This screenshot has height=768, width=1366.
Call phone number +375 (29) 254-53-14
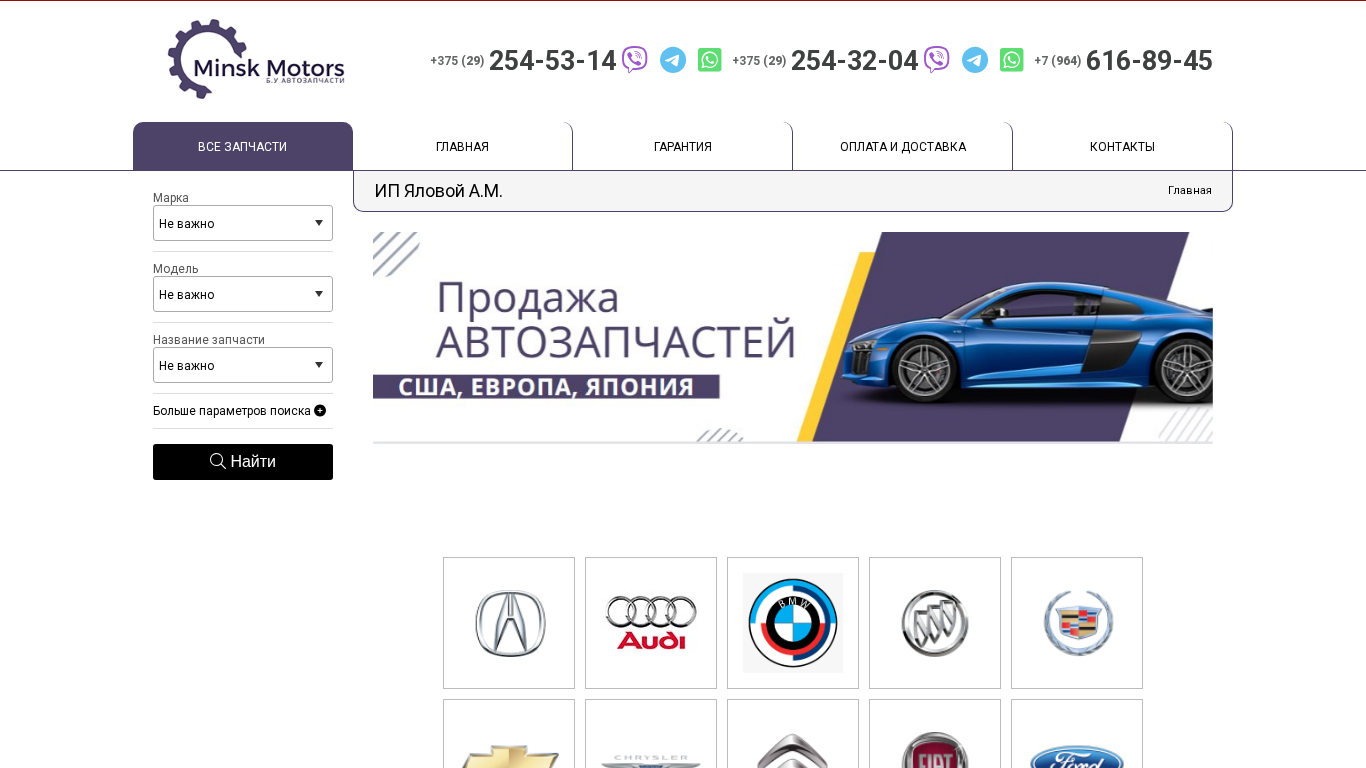tap(523, 60)
